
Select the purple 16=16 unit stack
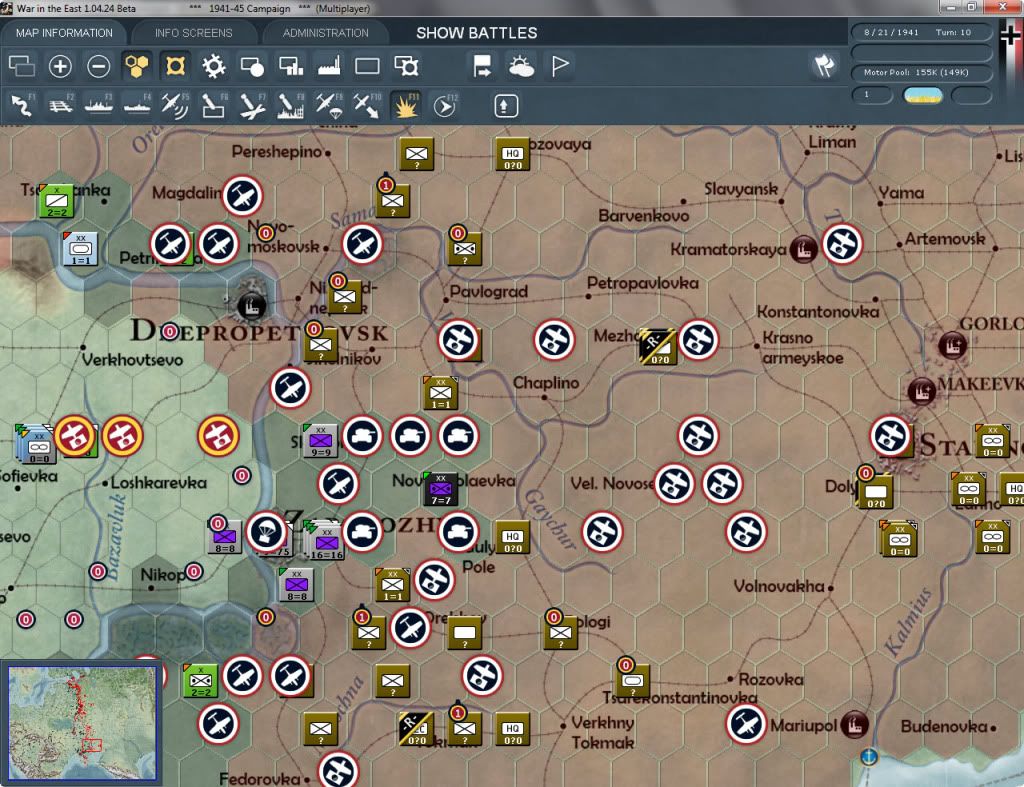326,541
